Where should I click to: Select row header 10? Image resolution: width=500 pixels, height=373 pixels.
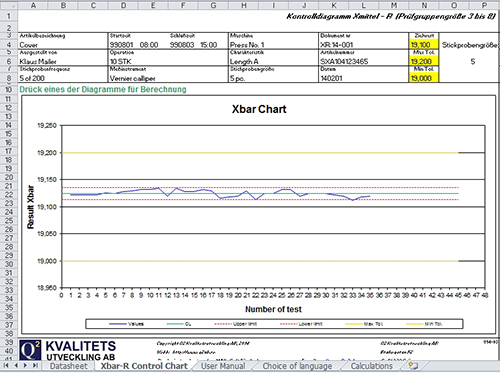8,90
